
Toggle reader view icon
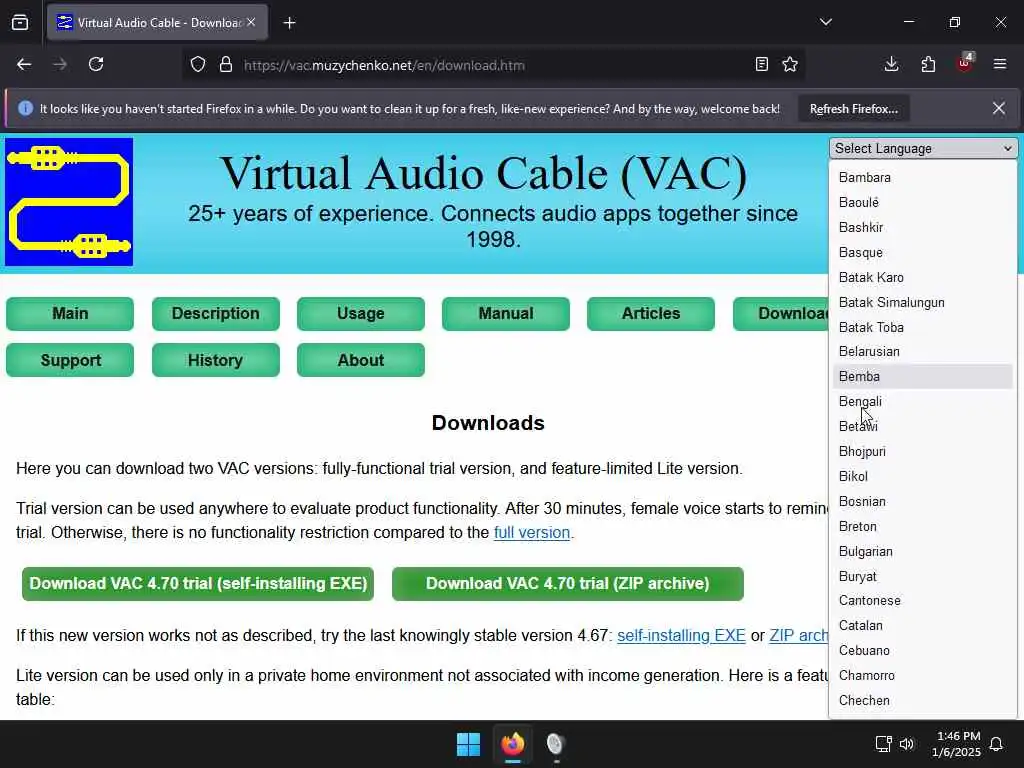tap(761, 65)
